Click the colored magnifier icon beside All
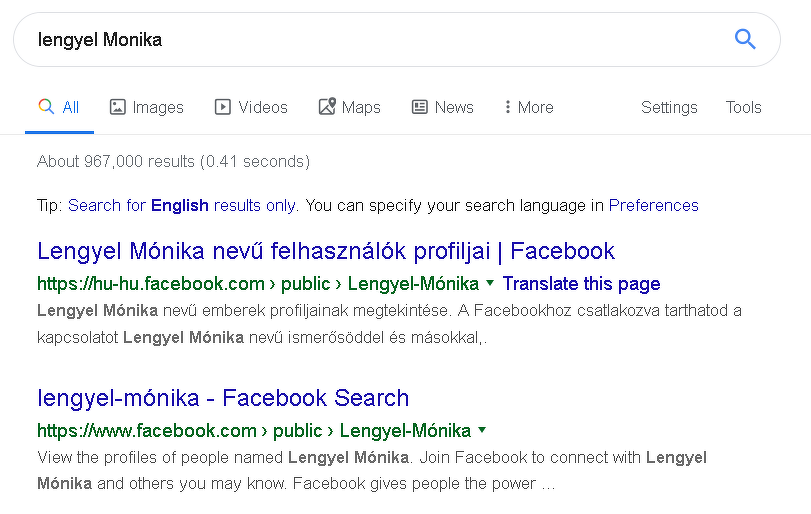Image resolution: width=811 pixels, height=514 pixels. pyautogui.click(x=46, y=107)
